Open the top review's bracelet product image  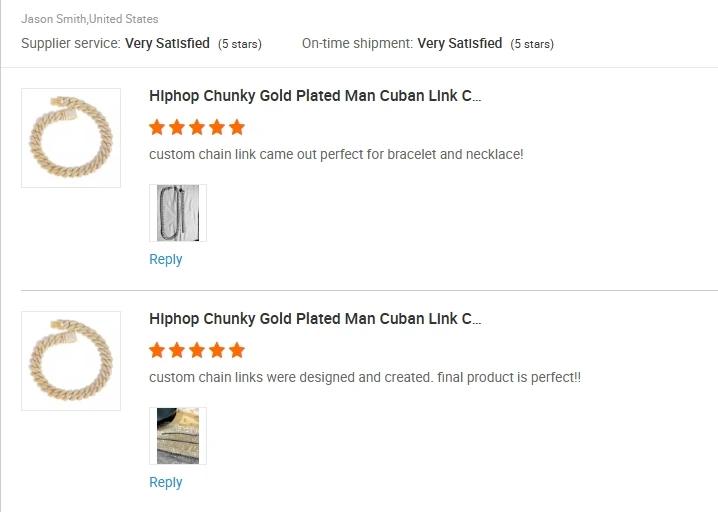coord(71,138)
